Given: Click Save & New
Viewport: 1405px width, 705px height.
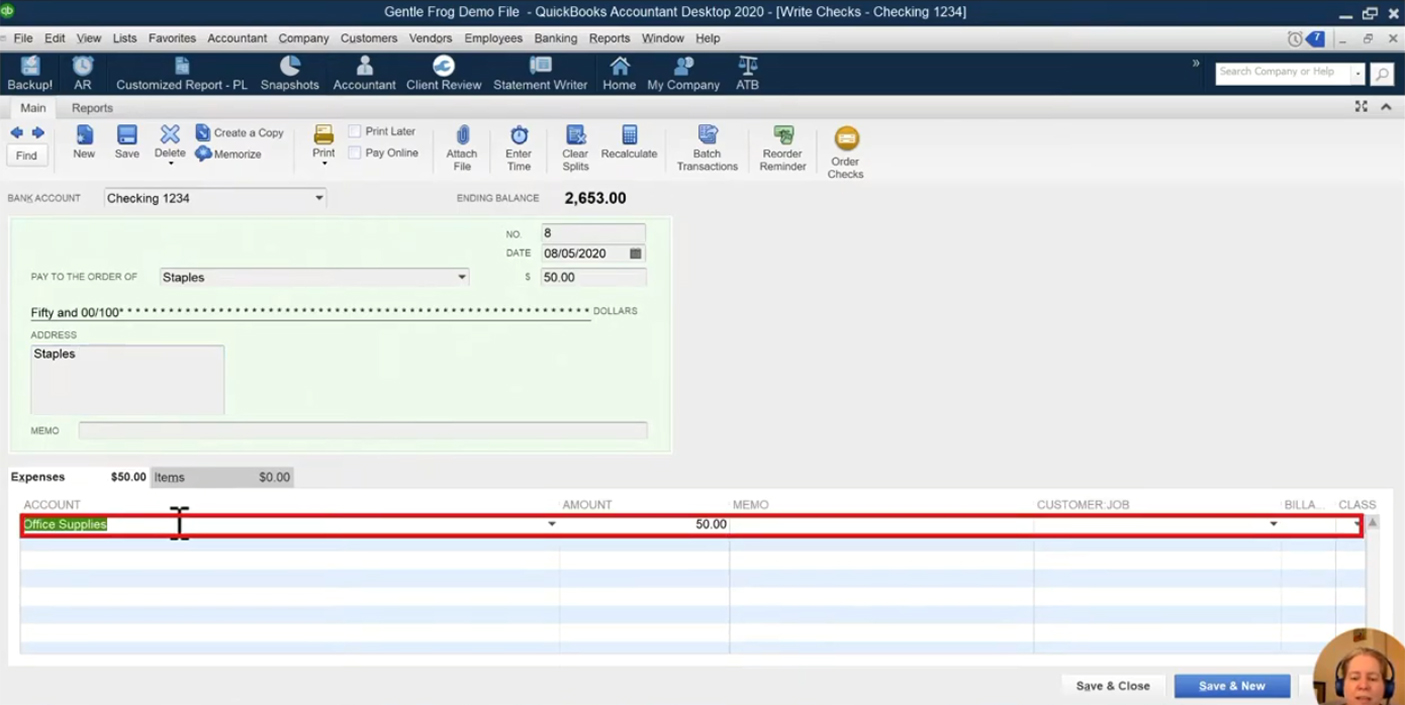Looking at the screenshot, I should click(1232, 686).
